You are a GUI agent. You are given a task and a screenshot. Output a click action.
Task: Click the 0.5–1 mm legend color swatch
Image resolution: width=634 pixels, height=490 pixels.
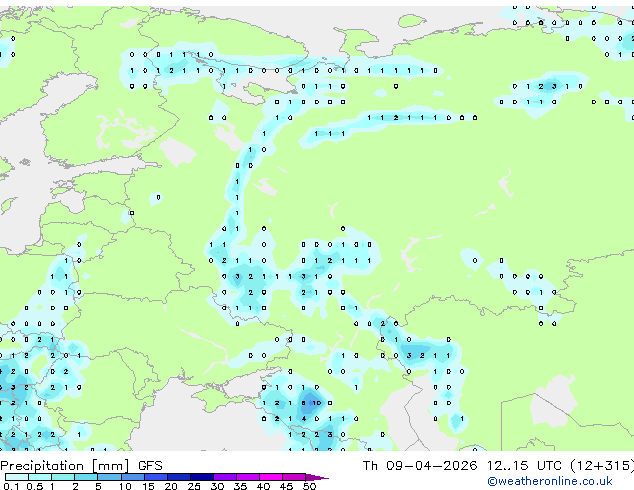40,477
